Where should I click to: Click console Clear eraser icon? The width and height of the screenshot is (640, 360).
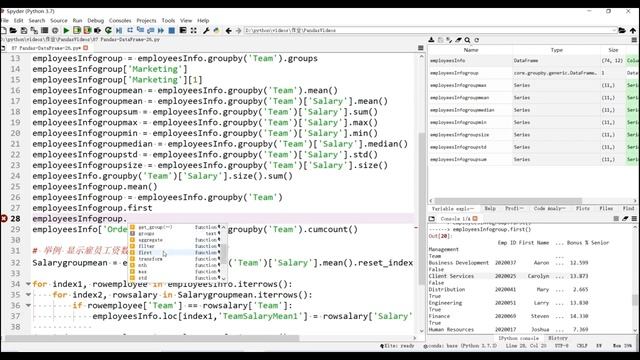click(625, 219)
